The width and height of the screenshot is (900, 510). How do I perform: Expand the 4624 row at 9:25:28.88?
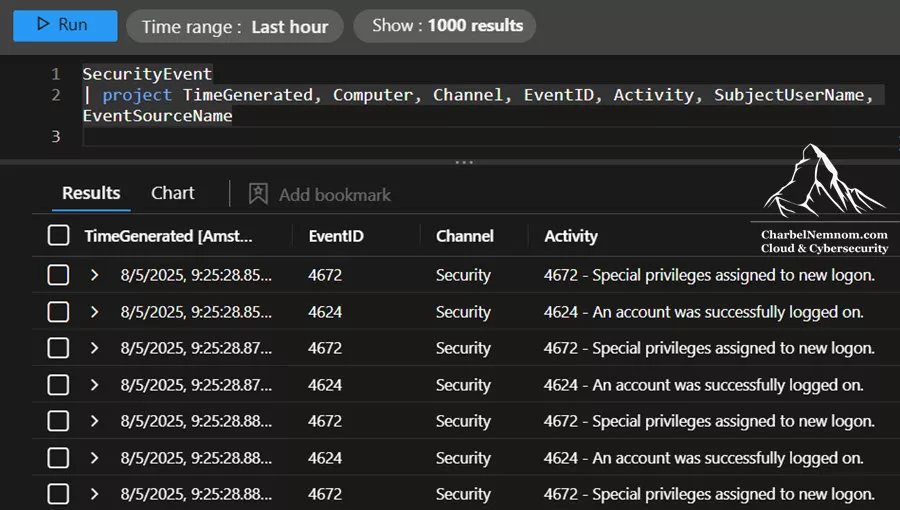click(95, 458)
